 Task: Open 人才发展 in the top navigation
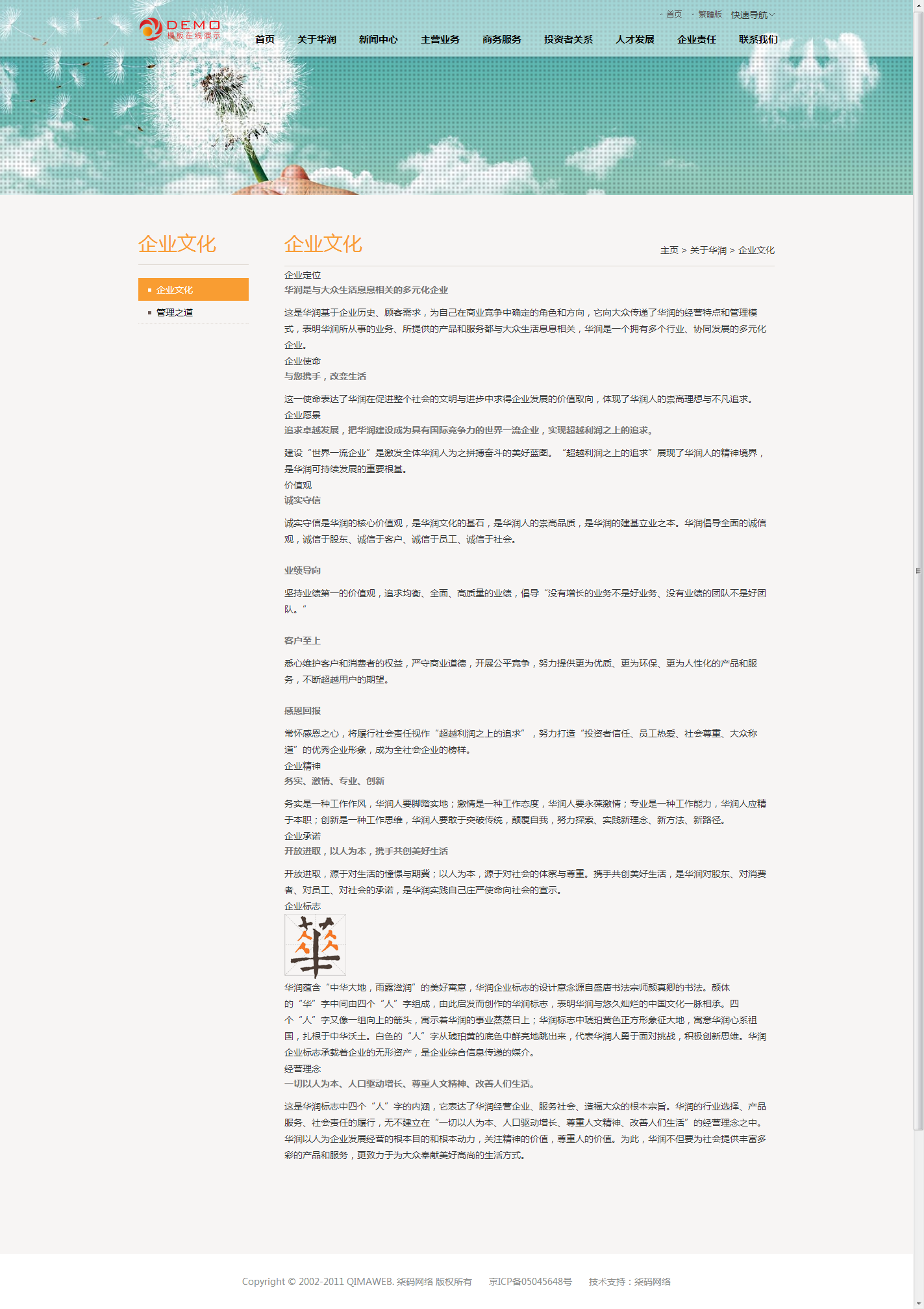(635, 40)
